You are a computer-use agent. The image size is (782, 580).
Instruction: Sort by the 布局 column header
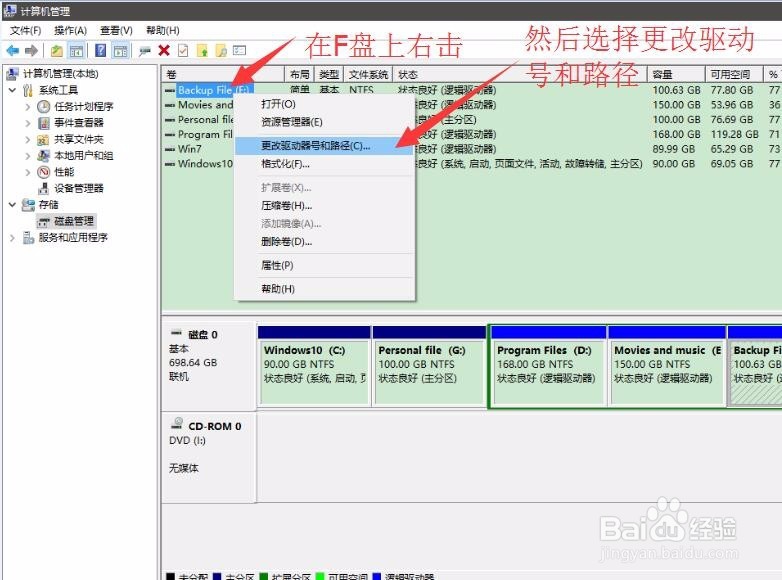(300, 74)
